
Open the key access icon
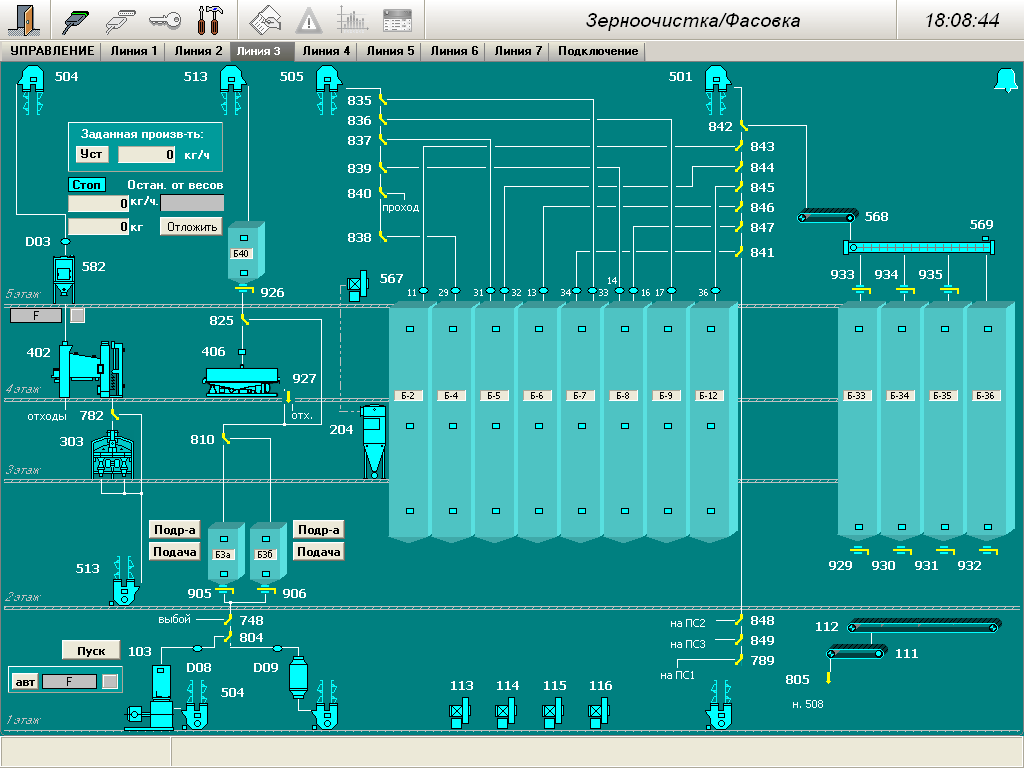point(165,19)
